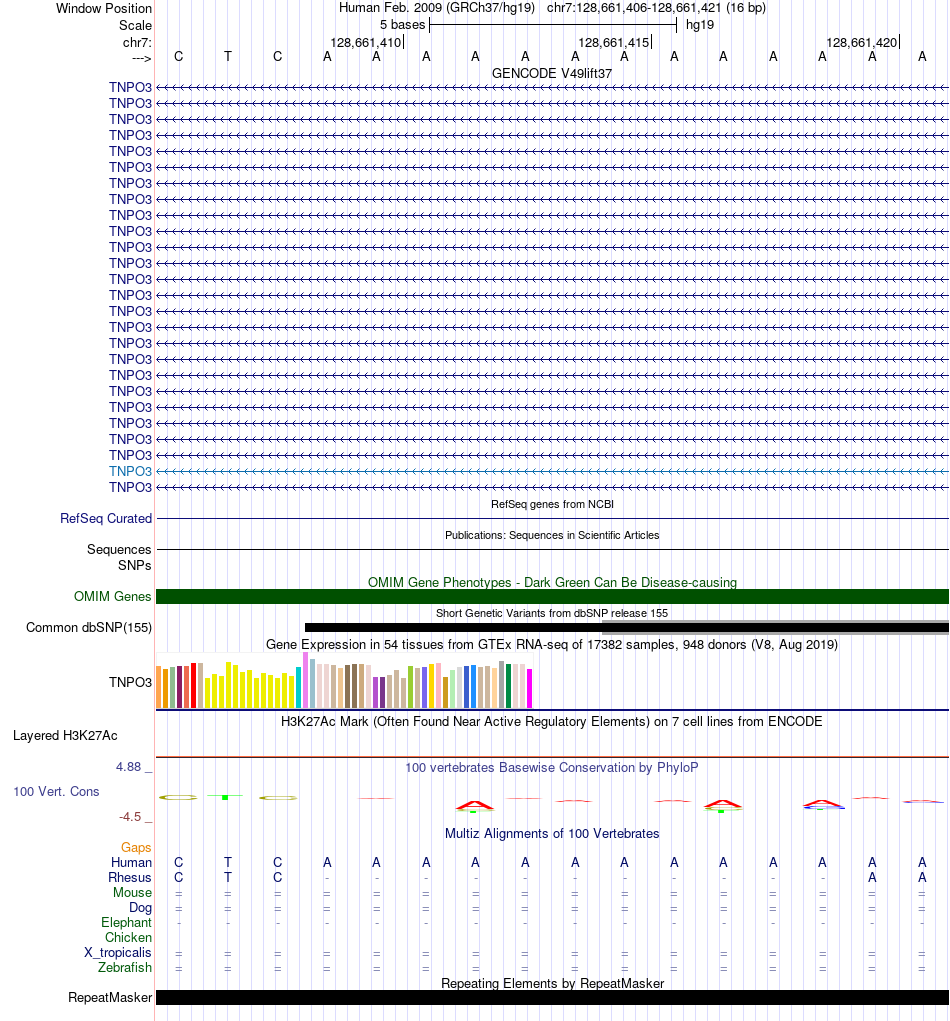Click the 'hg19' label beside the scale bar

[700, 25]
